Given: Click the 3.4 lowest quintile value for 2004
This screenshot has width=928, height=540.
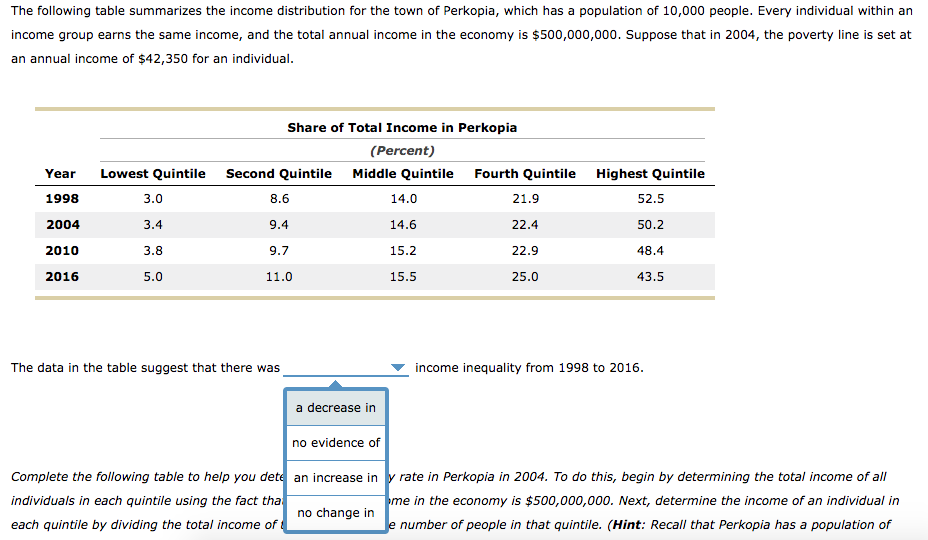Looking at the screenshot, I should pos(153,225).
